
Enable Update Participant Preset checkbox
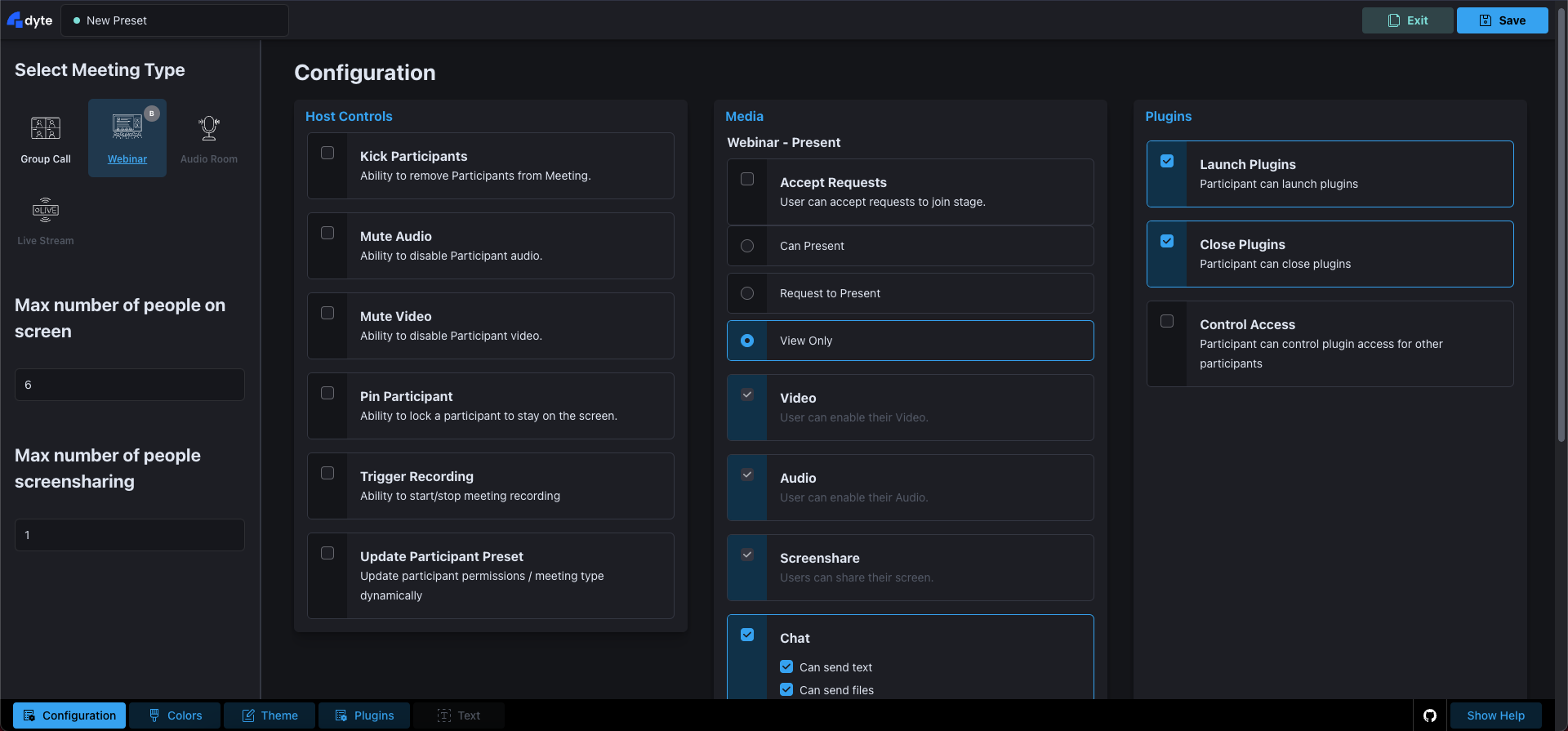327,553
